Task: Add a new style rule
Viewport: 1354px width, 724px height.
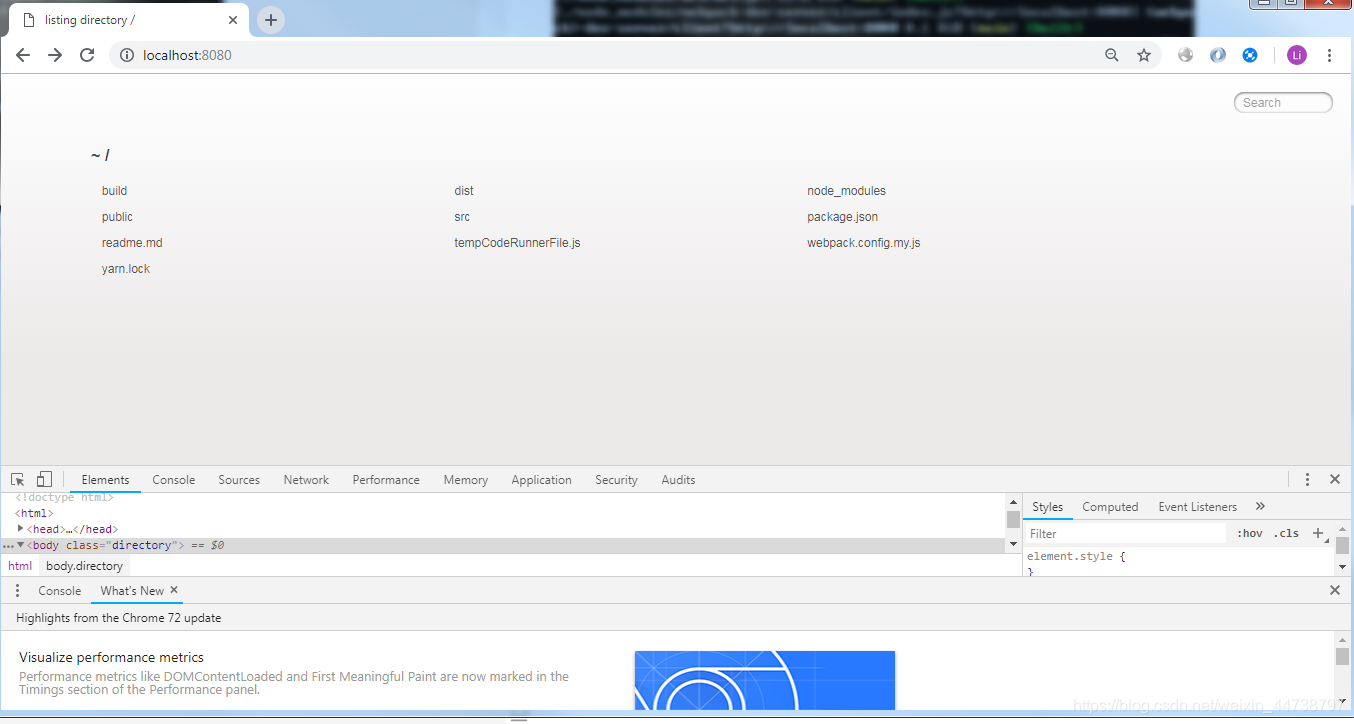Action: [x=1317, y=533]
